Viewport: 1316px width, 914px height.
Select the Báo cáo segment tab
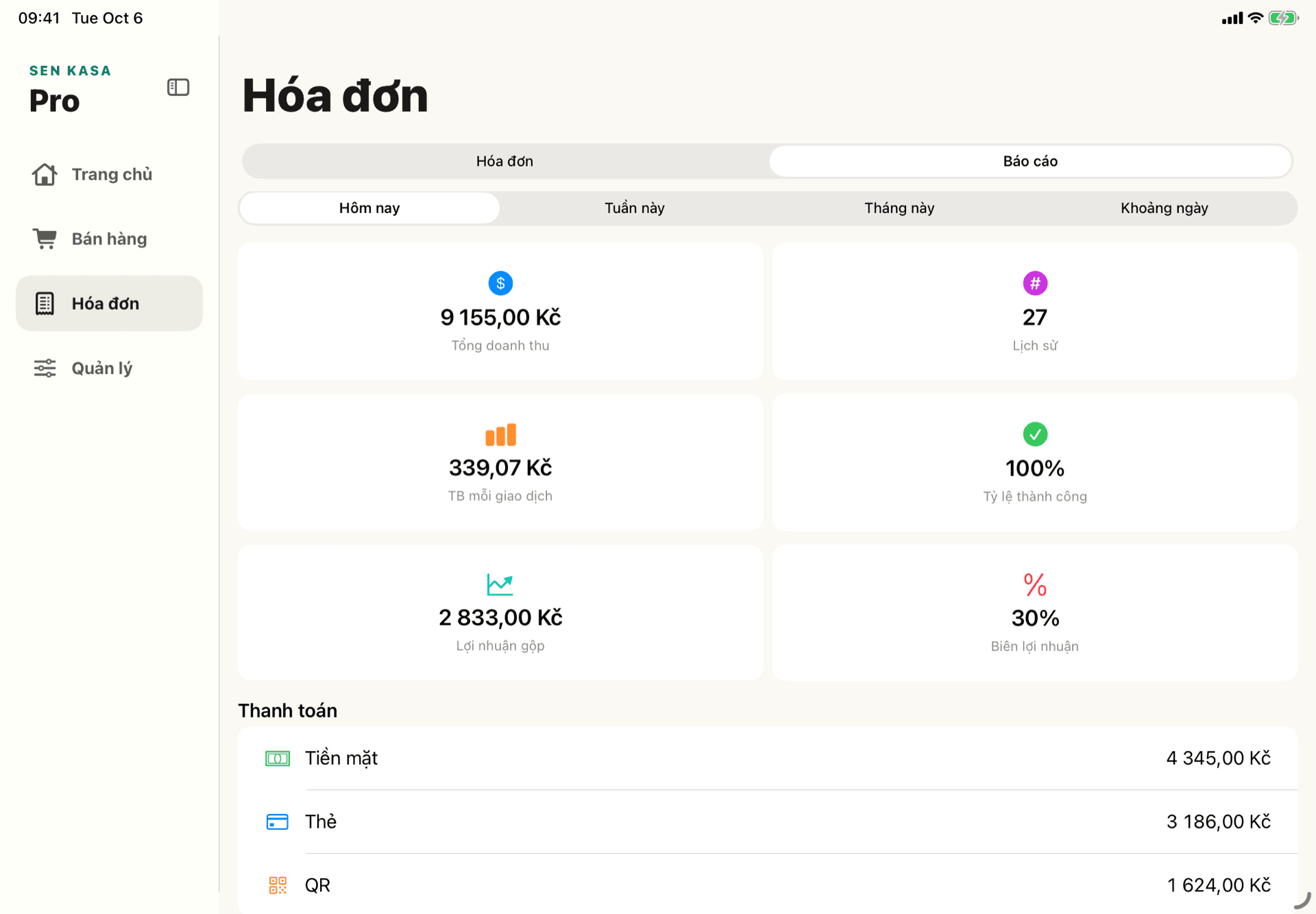1030,161
